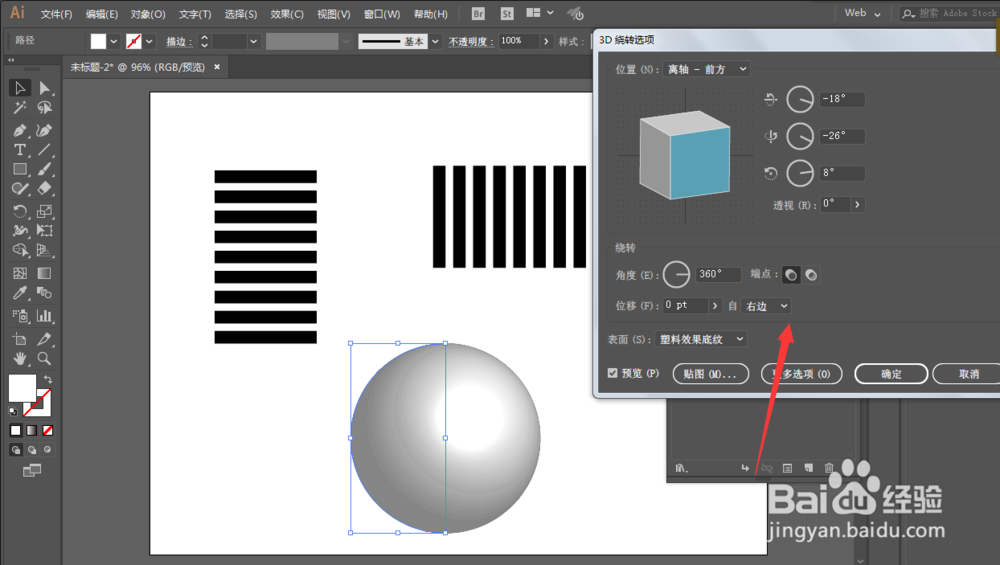
Task: Select the Selection tool arrow
Action: tap(20, 88)
